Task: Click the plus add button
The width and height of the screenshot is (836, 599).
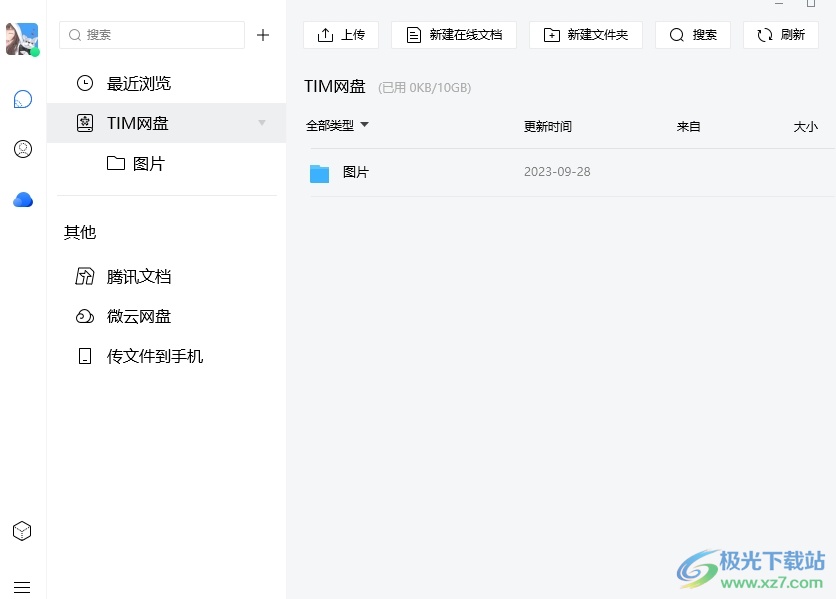Action: (x=263, y=35)
